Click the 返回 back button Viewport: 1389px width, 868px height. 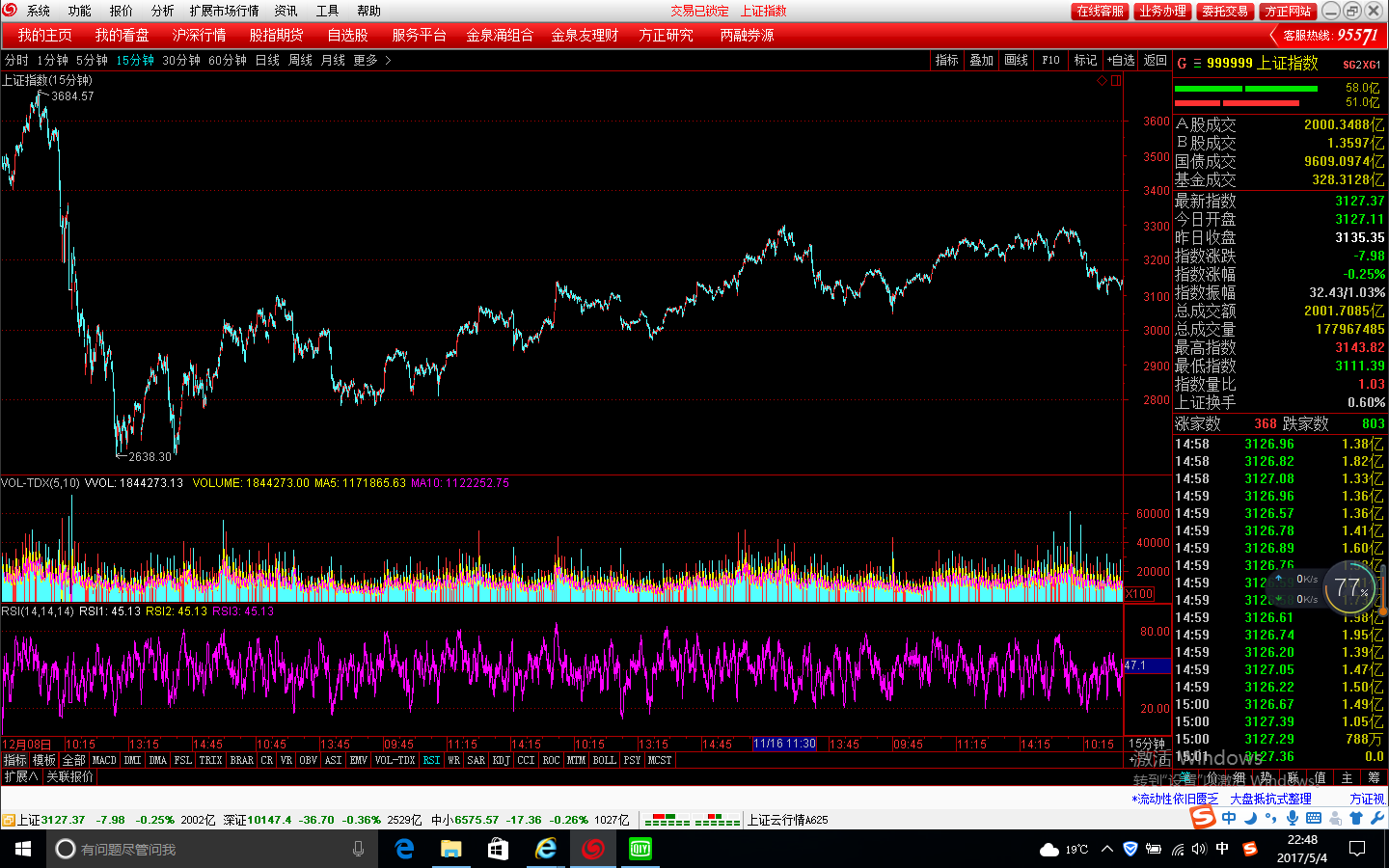(1156, 60)
